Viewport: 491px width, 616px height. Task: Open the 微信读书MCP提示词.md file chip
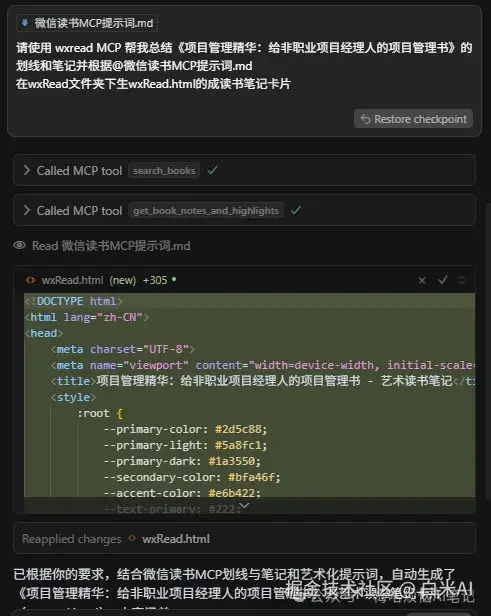(x=87, y=23)
